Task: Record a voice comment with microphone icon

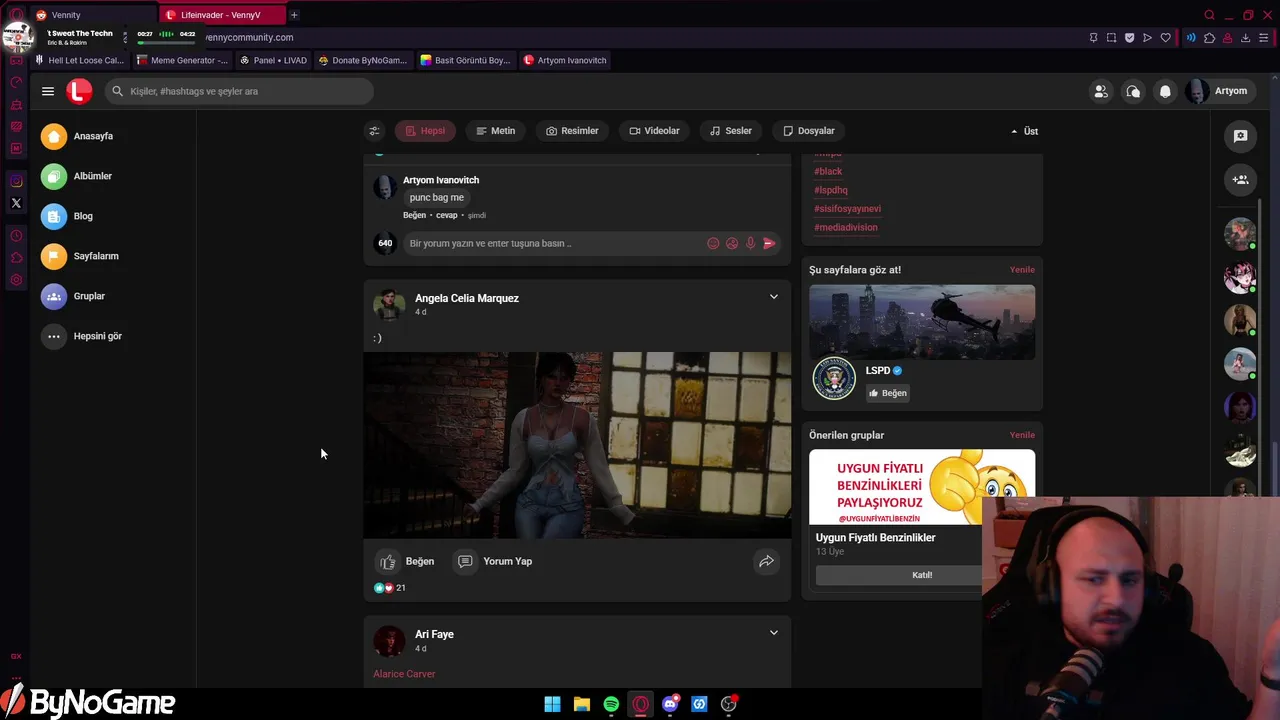Action: click(x=751, y=243)
